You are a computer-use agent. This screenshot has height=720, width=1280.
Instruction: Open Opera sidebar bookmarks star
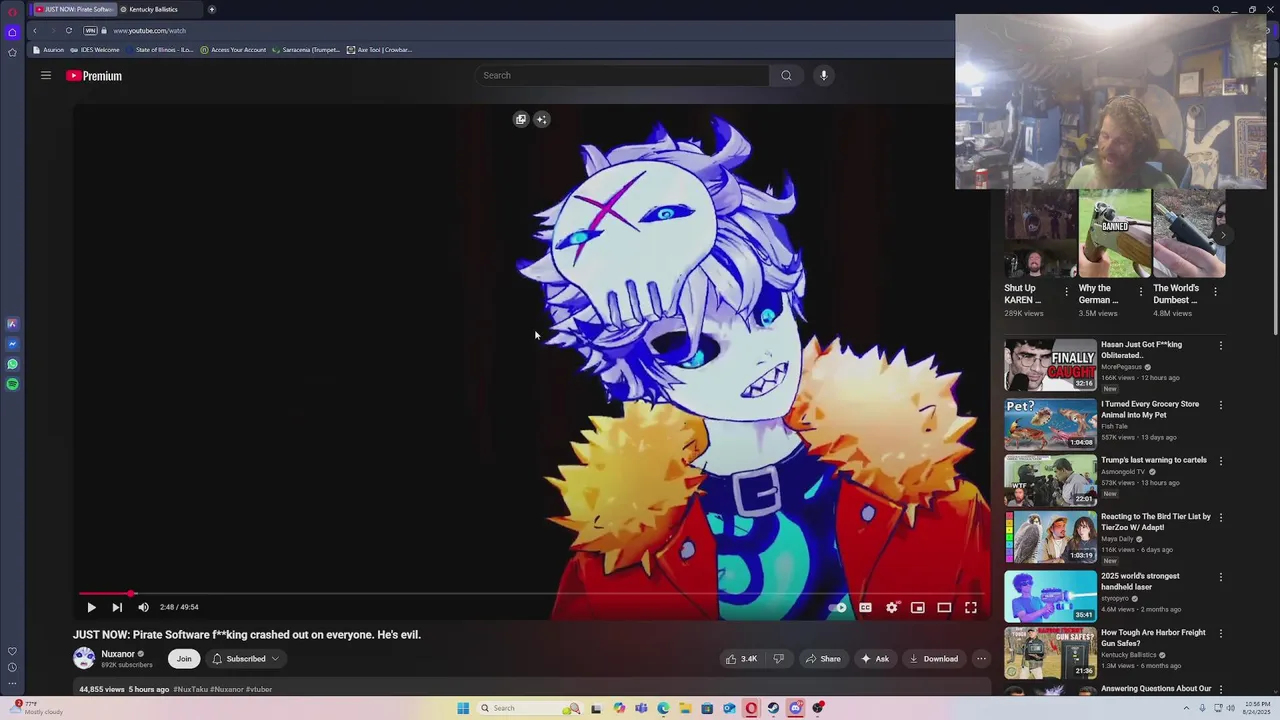pyautogui.click(x=12, y=52)
